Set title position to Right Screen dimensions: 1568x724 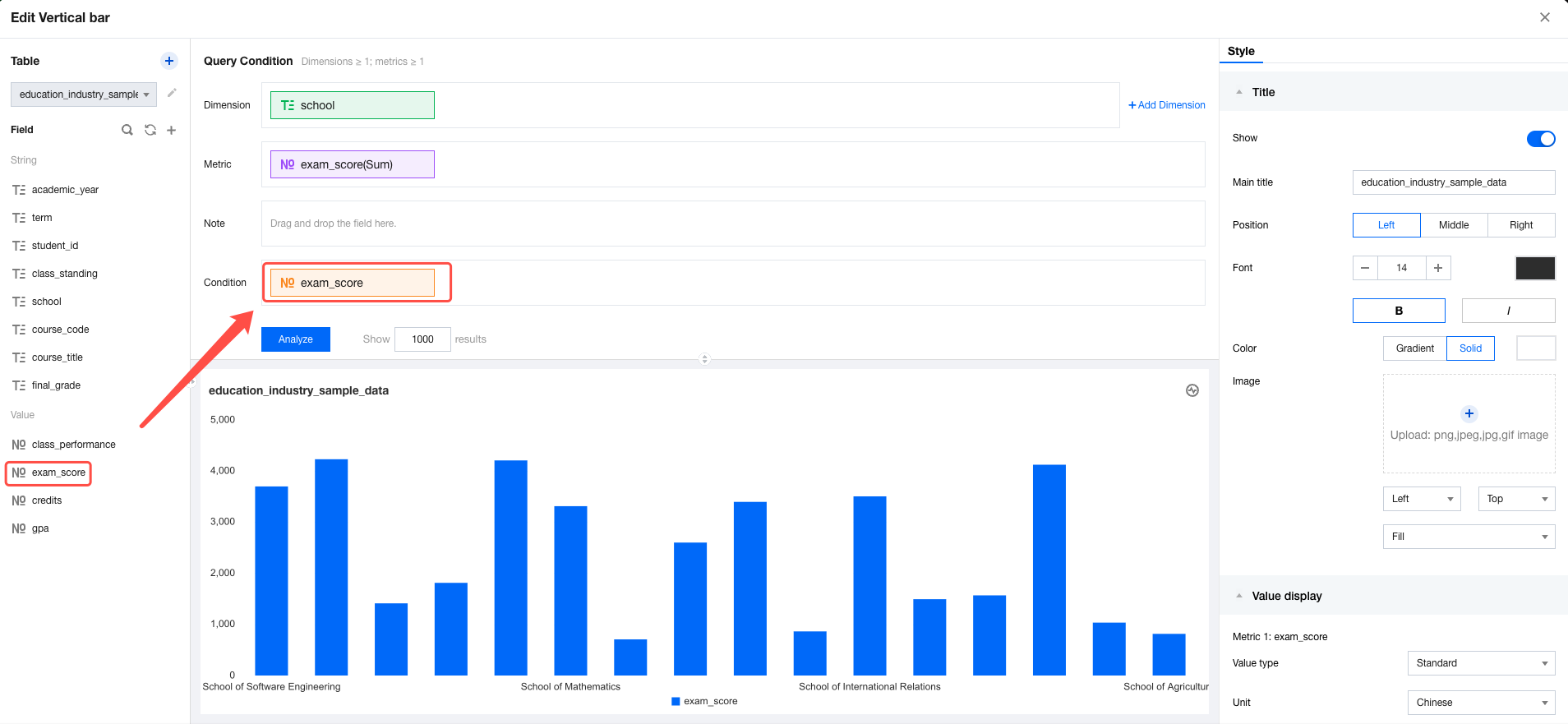[1521, 225]
